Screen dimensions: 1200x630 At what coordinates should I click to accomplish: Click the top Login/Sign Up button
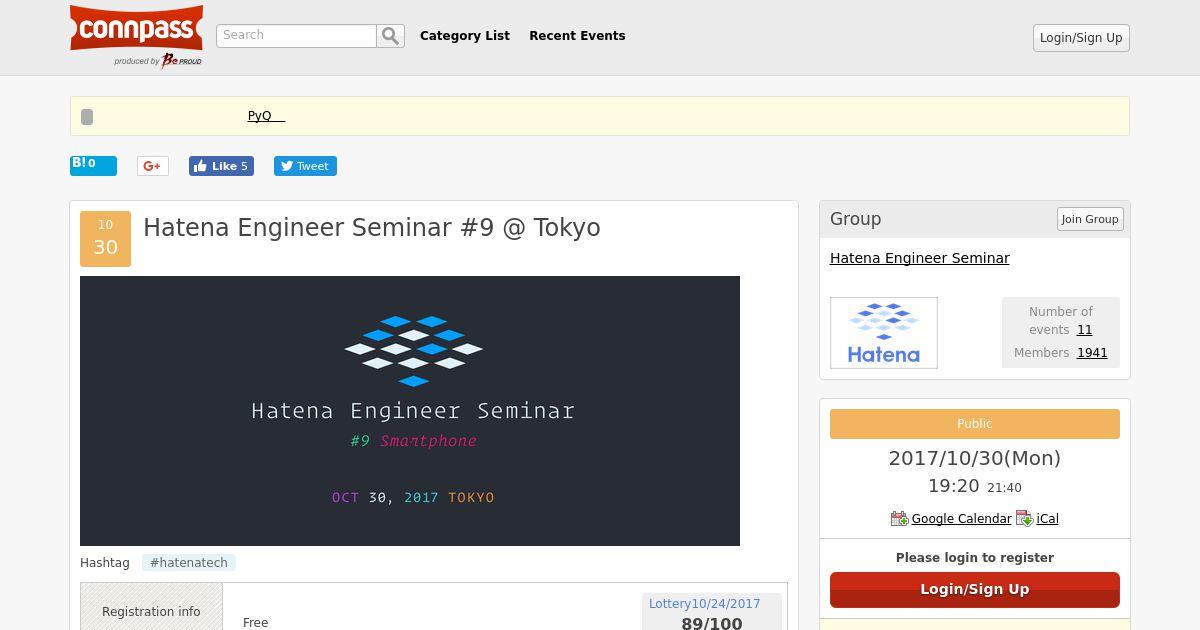coord(1081,38)
